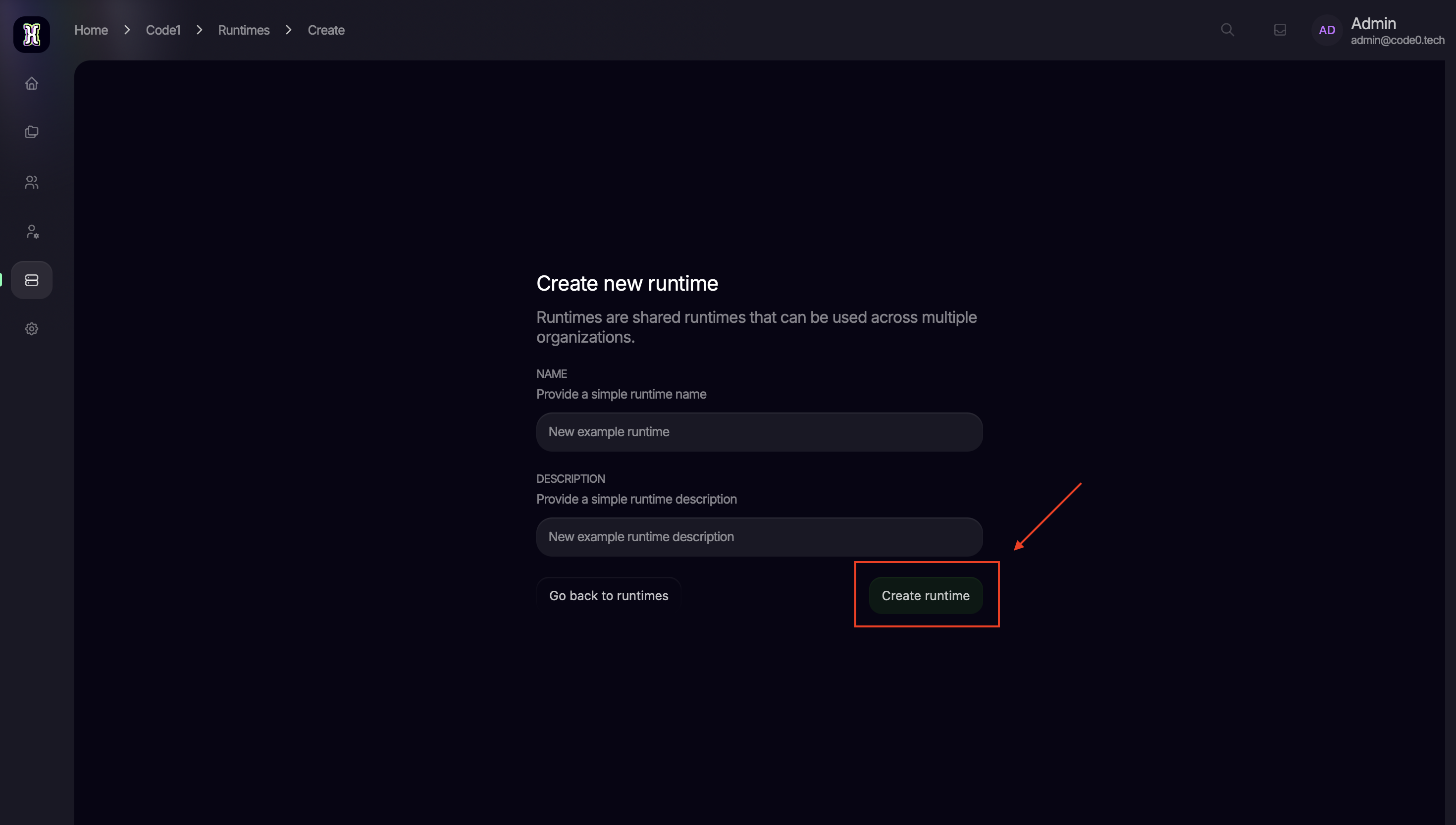This screenshot has width=1456, height=825.
Task: Open the settings gear sidebar icon
Action: click(32, 329)
